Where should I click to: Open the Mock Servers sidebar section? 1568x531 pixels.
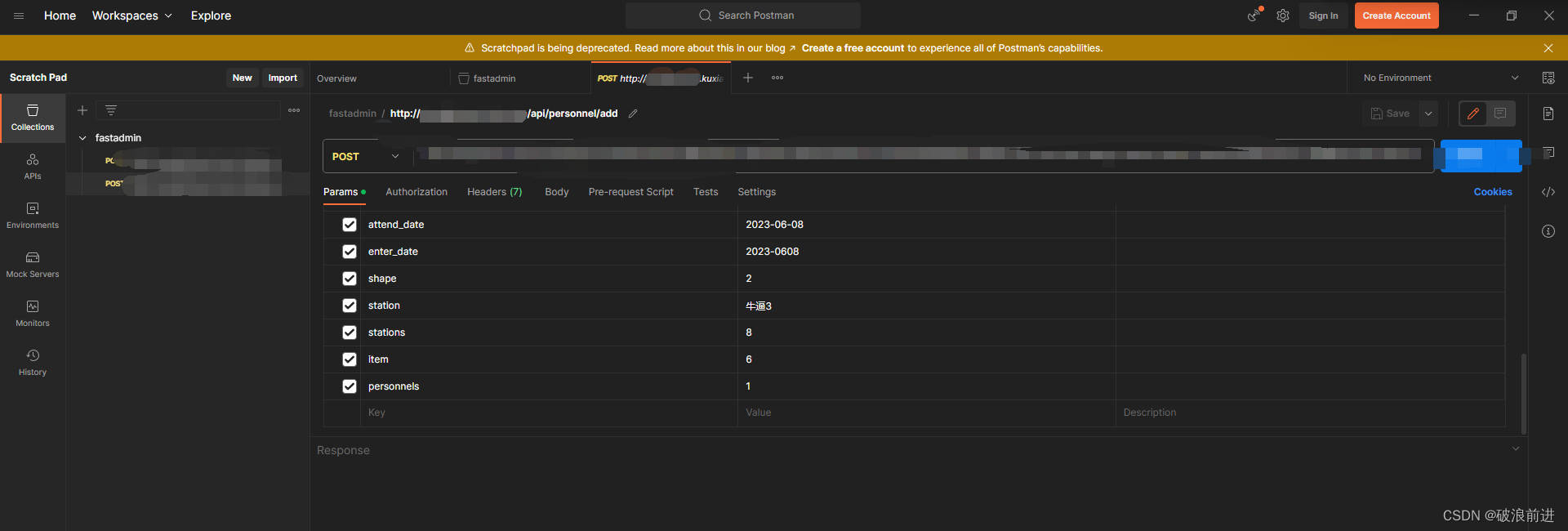(33, 265)
